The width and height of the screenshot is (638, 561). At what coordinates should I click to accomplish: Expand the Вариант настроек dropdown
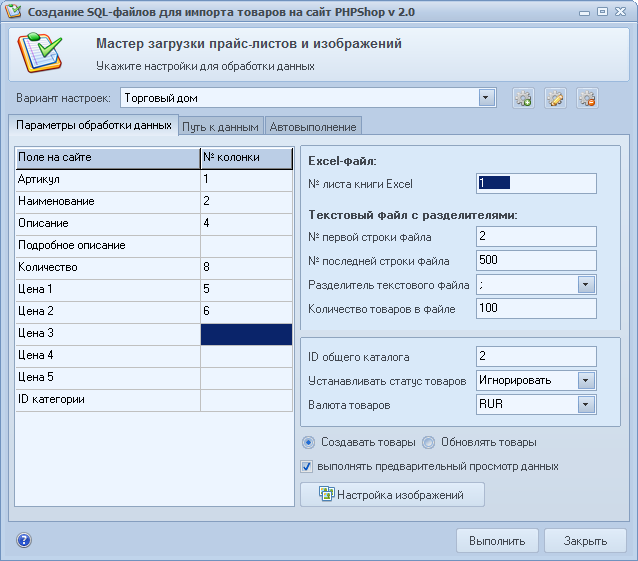click(x=486, y=98)
